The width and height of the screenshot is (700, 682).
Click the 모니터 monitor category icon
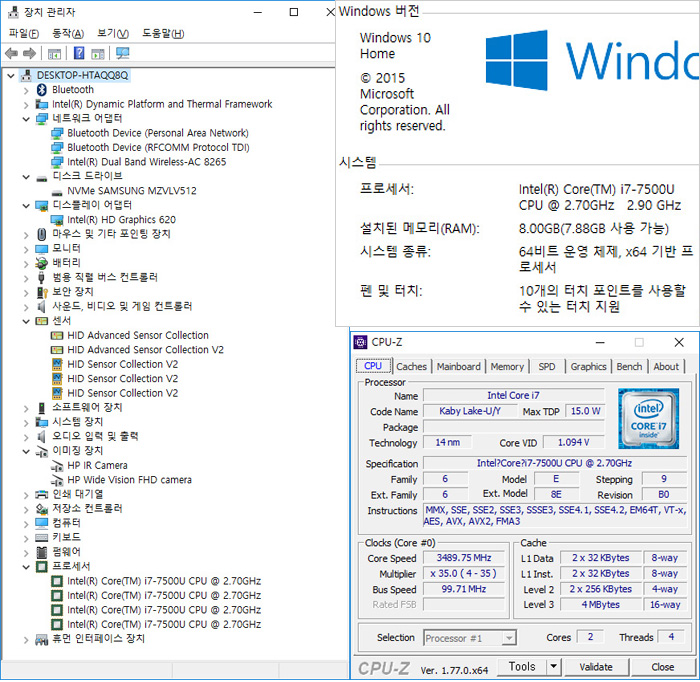pos(42,249)
